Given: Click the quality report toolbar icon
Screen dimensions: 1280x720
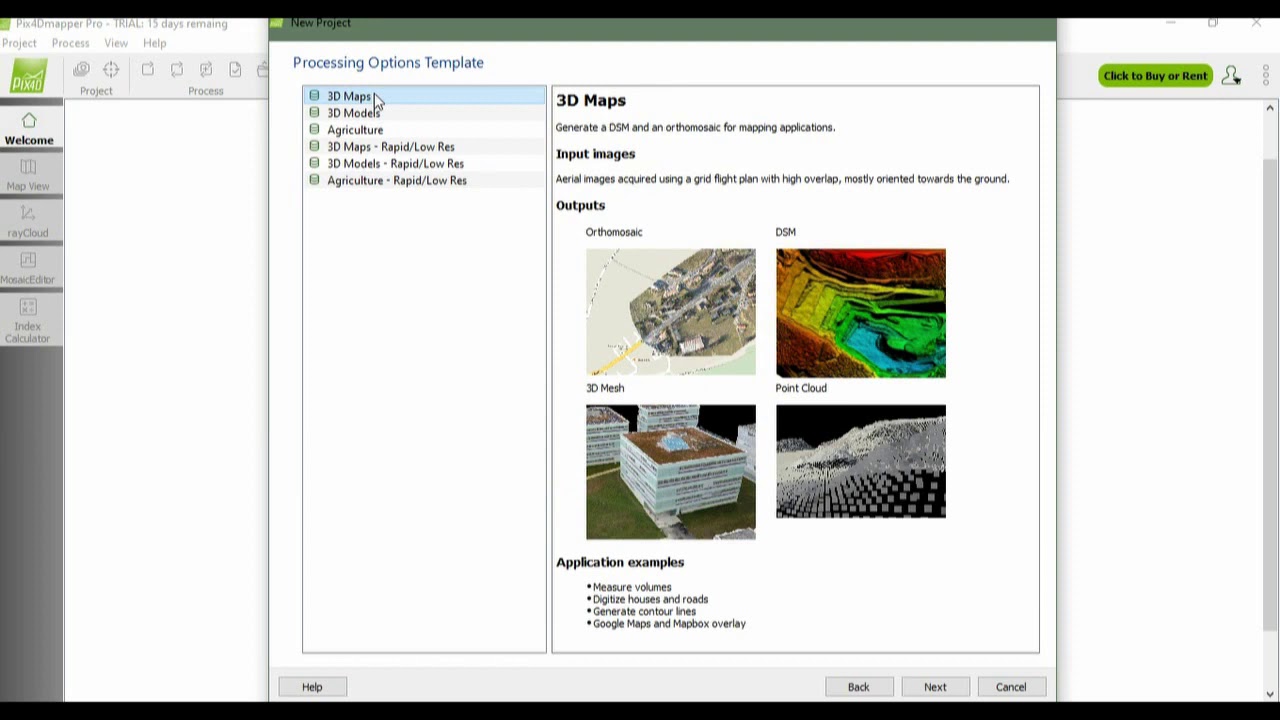Looking at the screenshot, I should pos(235,69).
